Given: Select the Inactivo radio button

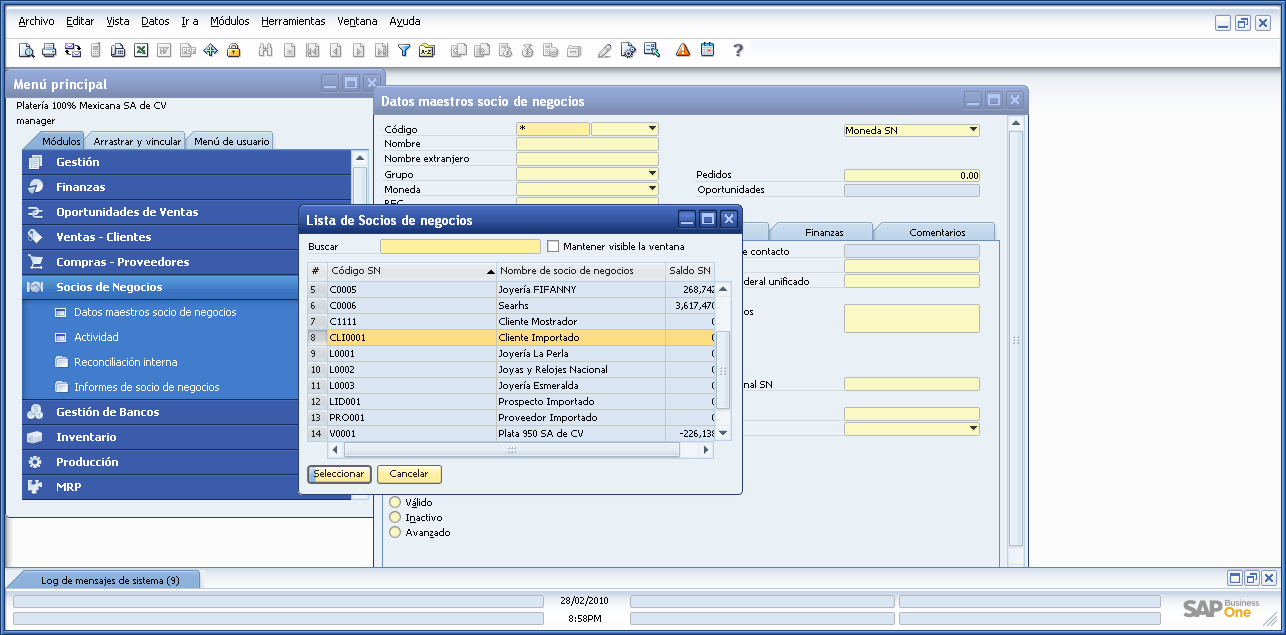Looking at the screenshot, I should (395, 517).
